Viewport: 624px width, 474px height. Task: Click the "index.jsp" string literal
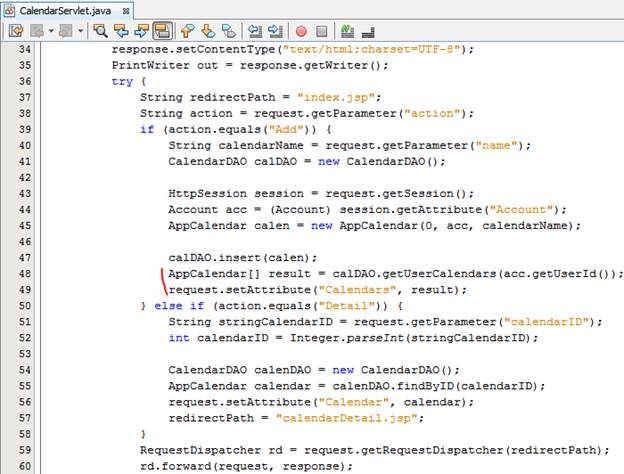coord(335,98)
